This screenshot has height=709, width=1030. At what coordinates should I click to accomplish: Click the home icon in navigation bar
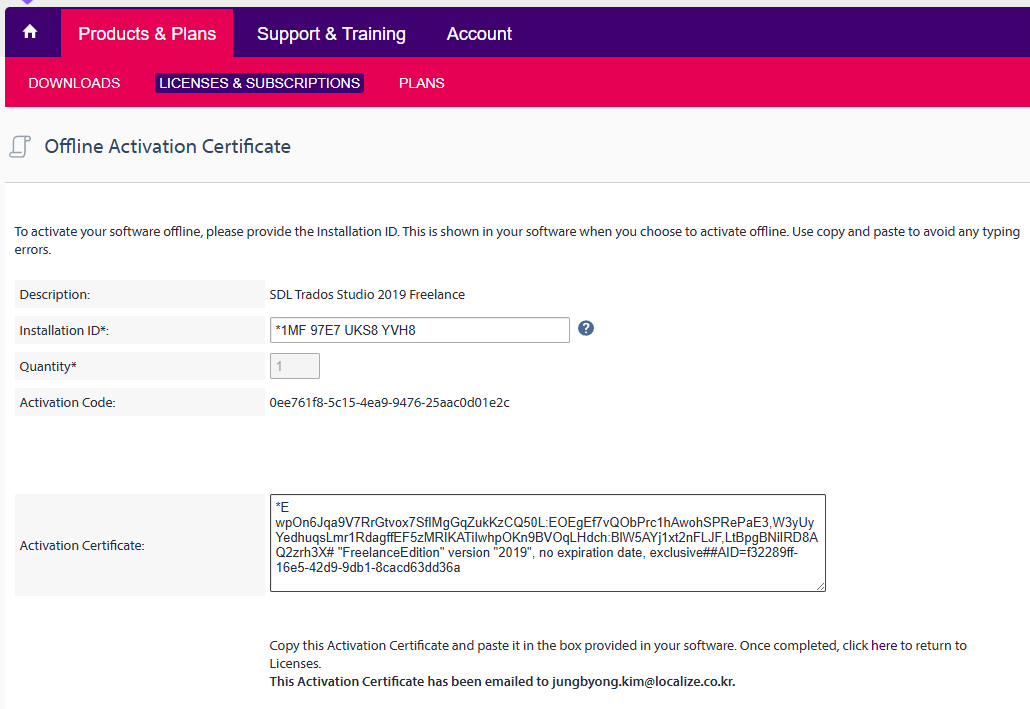30,33
